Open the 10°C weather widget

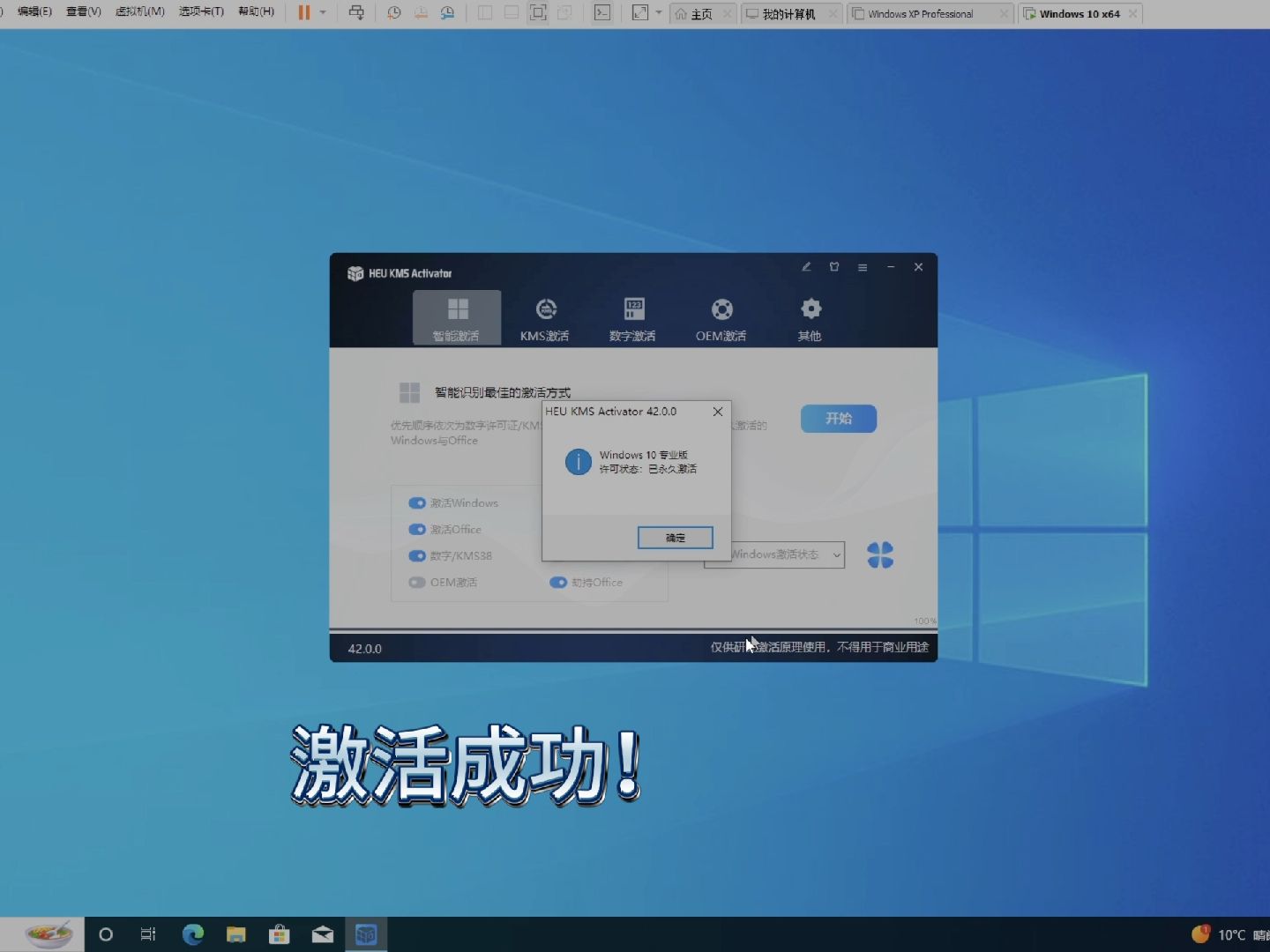pos(1229,934)
